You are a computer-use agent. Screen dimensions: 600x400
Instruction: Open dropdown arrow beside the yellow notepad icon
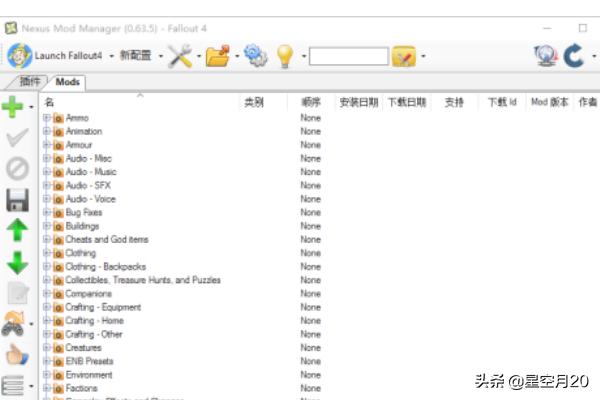pyautogui.click(x=423, y=56)
